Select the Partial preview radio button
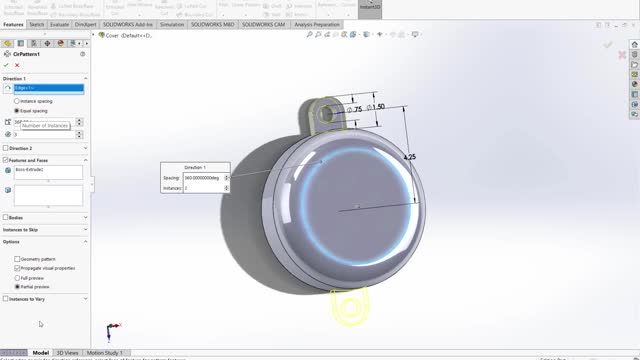This screenshot has width=640, height=360. click(17, 287)
